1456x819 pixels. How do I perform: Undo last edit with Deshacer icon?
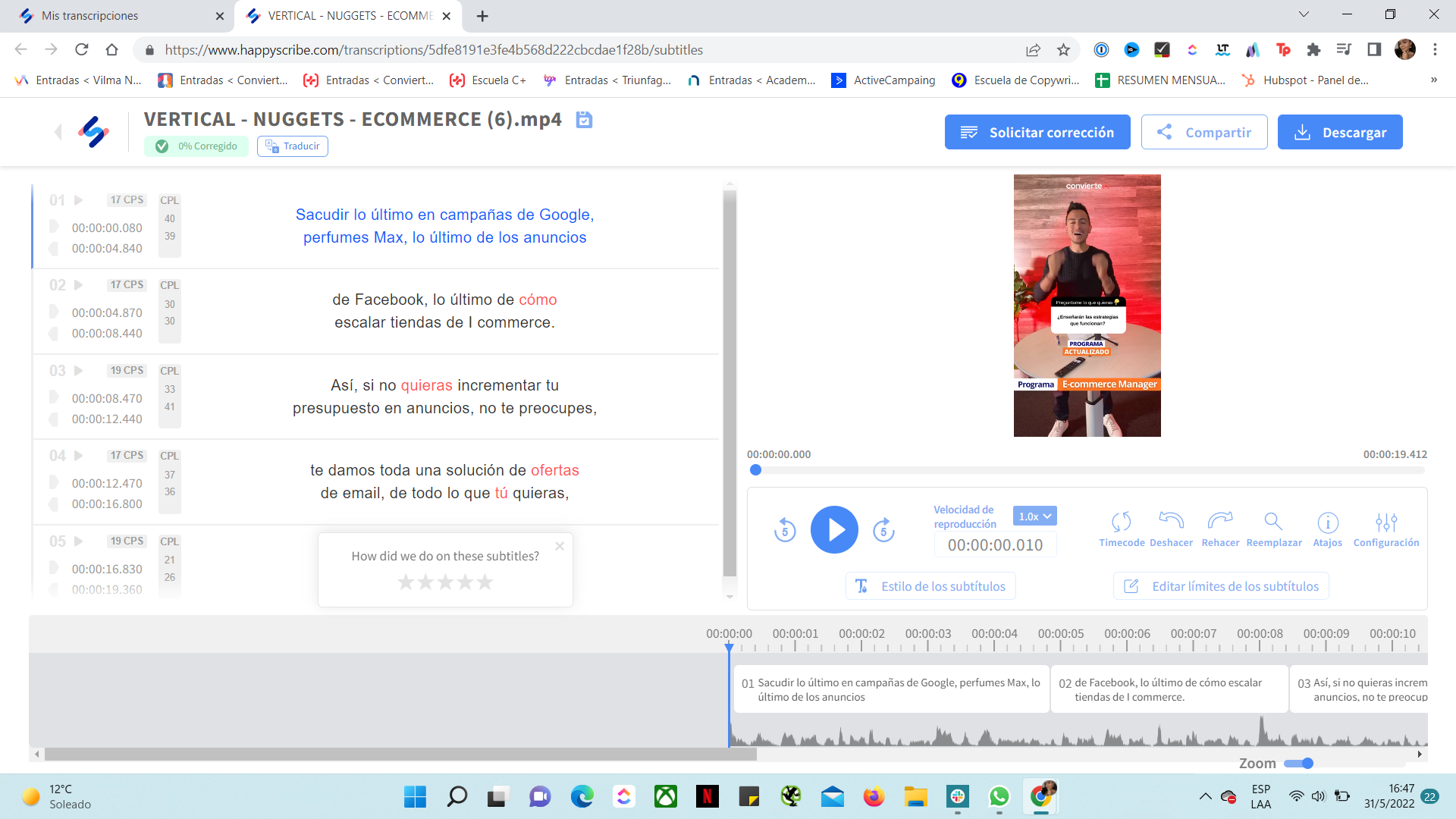[x=1171, y=523]
